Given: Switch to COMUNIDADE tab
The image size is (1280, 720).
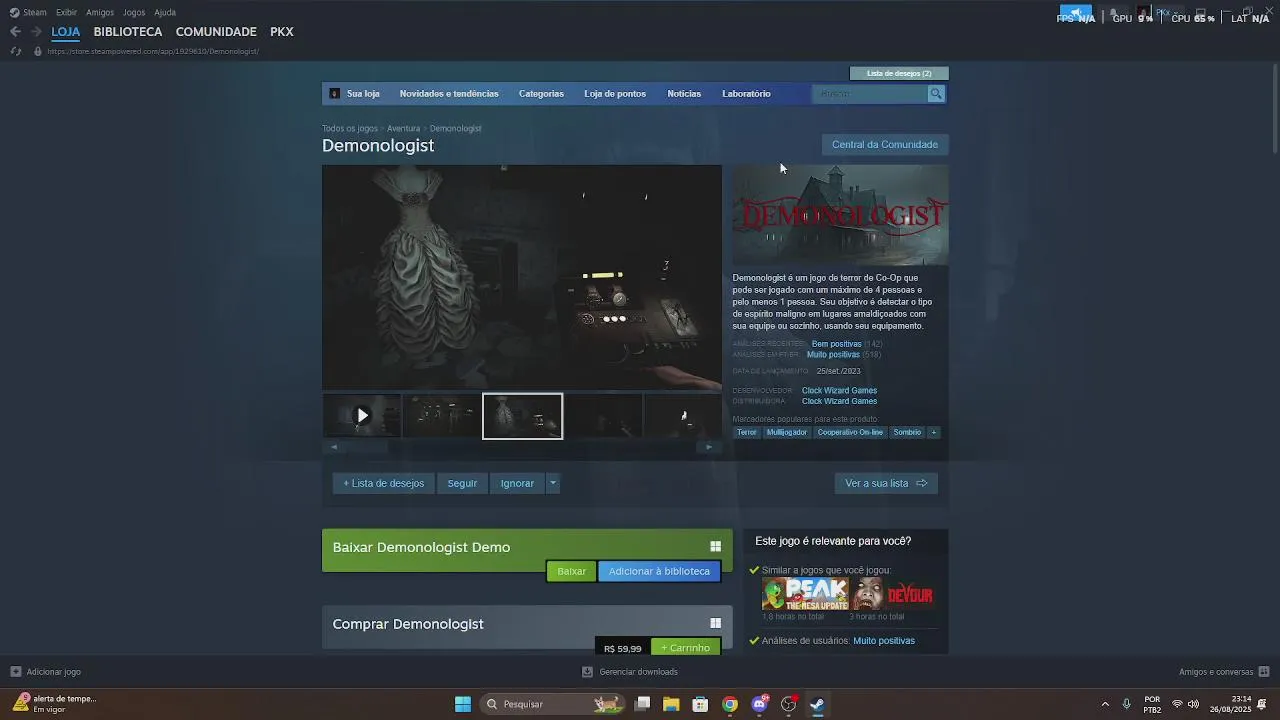Looking at the screenshot, I should pyautogui.click(x=216, y=32).
